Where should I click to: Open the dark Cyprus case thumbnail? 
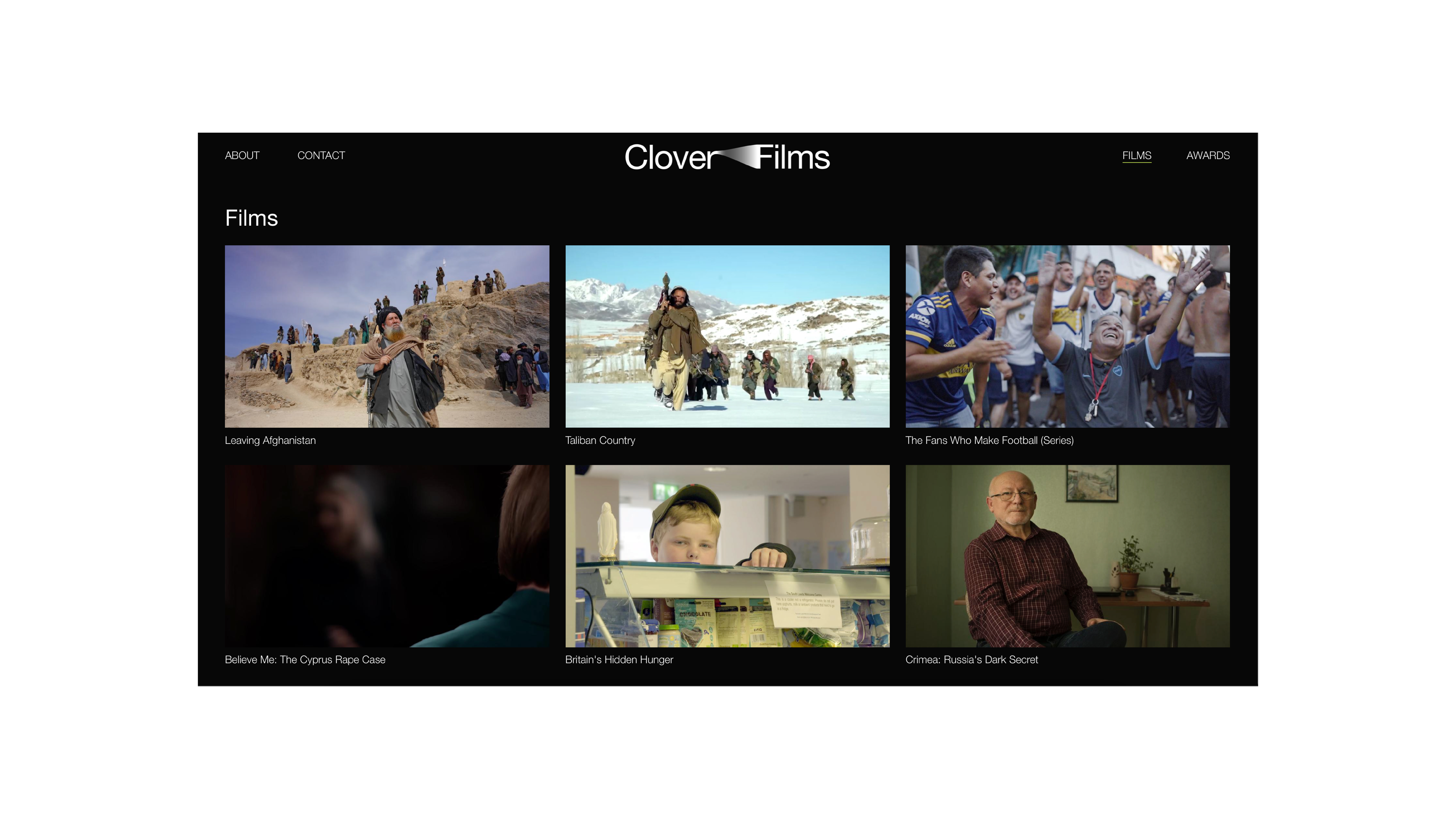[x=387, y=556]
